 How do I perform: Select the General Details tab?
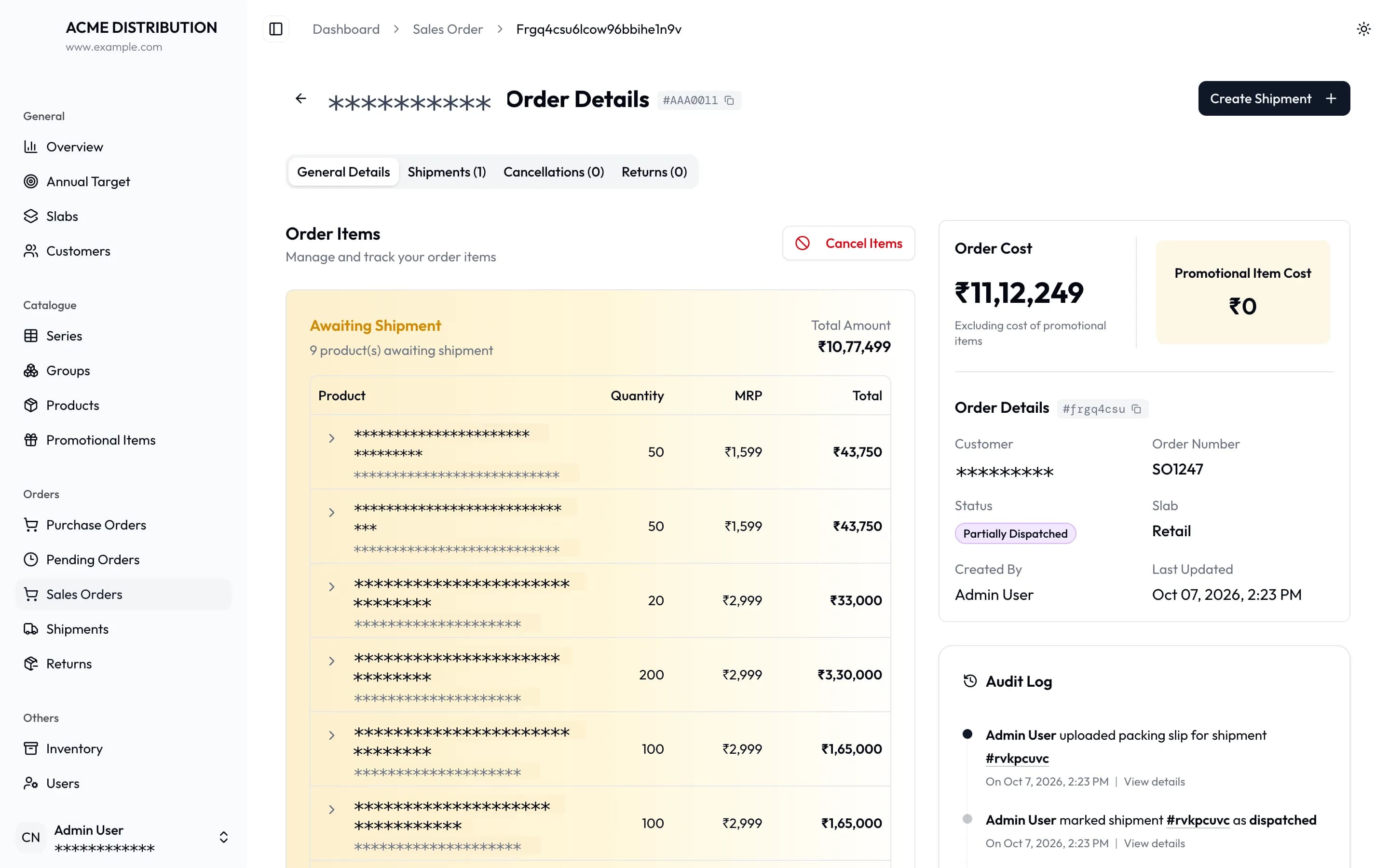coord(343,172)
